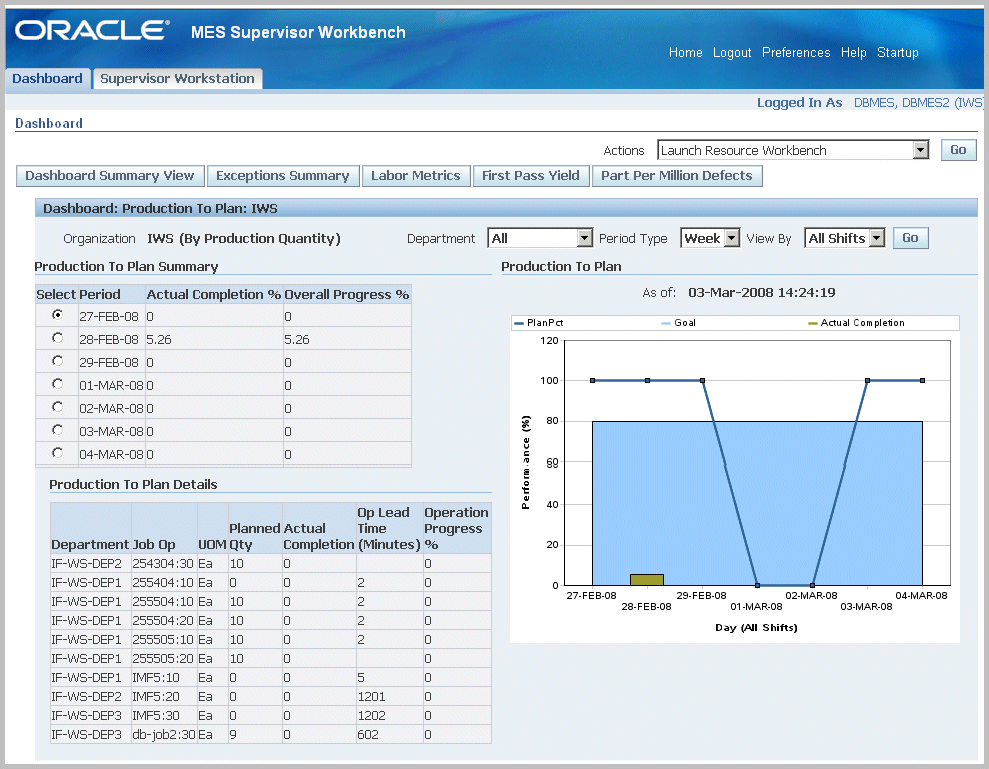
Task: Switch to the Dashboard tab
Action: click(47, 79)
